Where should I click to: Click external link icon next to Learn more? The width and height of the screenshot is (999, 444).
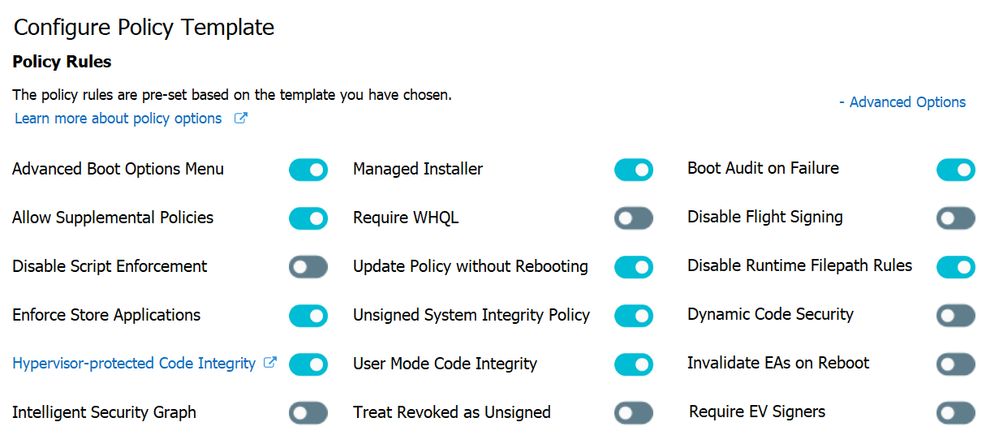click(x=240, y=119)
